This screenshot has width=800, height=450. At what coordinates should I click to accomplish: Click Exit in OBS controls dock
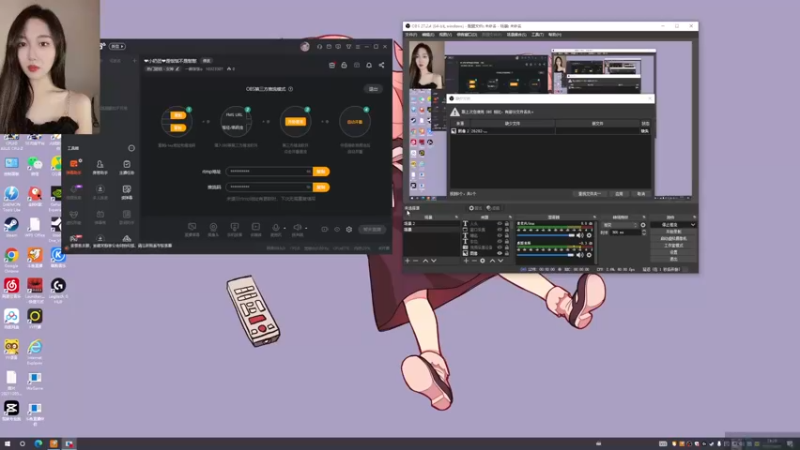click(674, 259)
